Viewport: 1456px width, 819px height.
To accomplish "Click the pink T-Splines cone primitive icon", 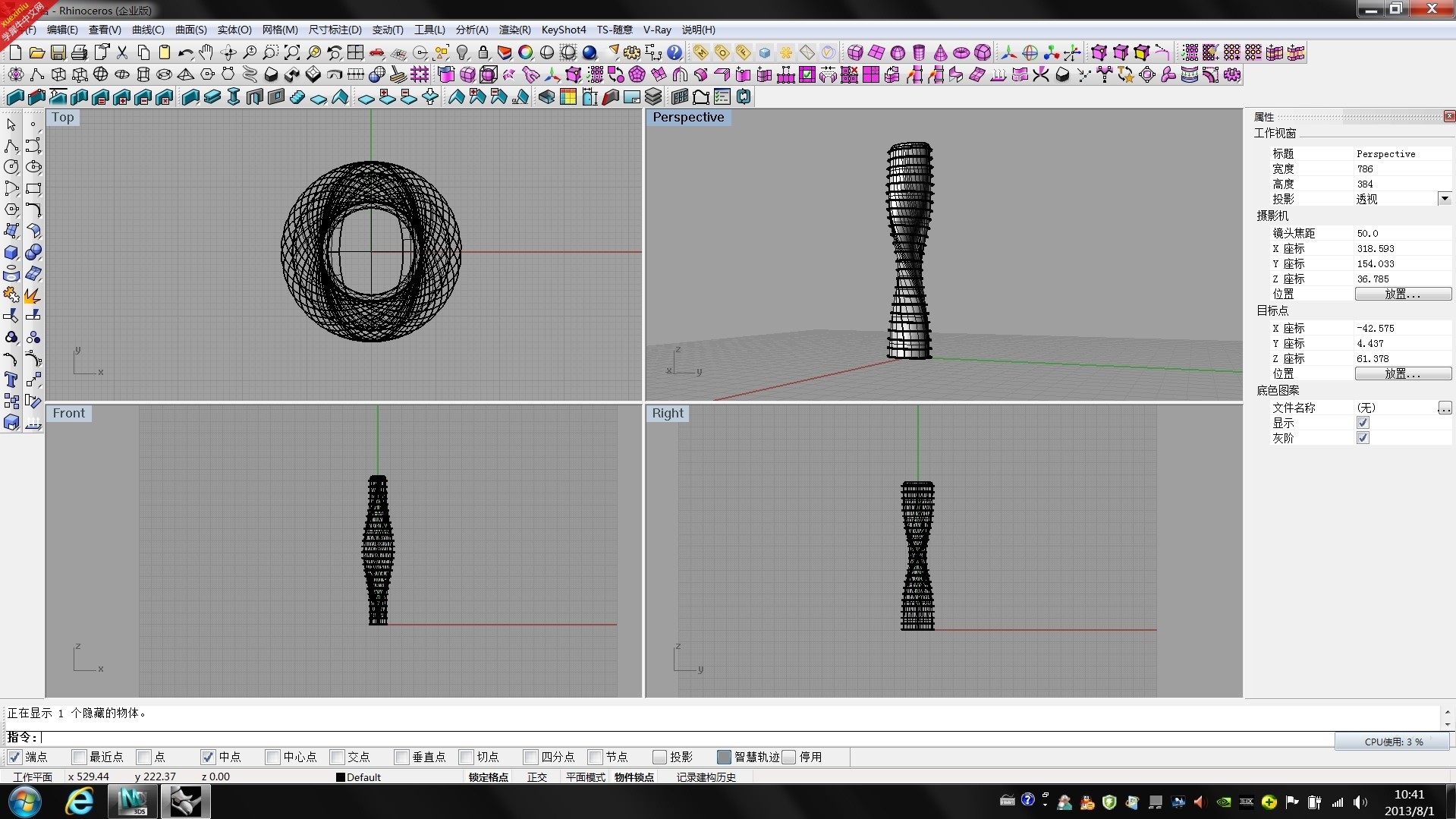I will click(940, 52).
